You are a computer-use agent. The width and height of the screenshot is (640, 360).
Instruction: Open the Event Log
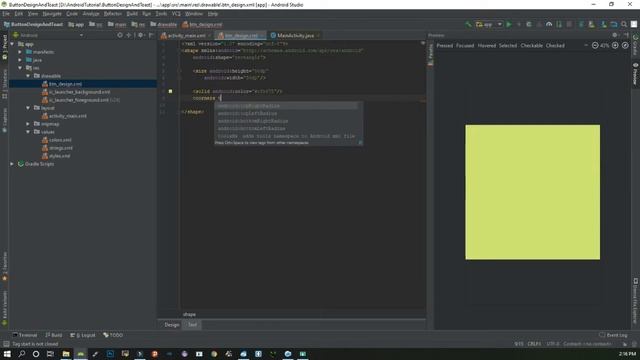613,335
